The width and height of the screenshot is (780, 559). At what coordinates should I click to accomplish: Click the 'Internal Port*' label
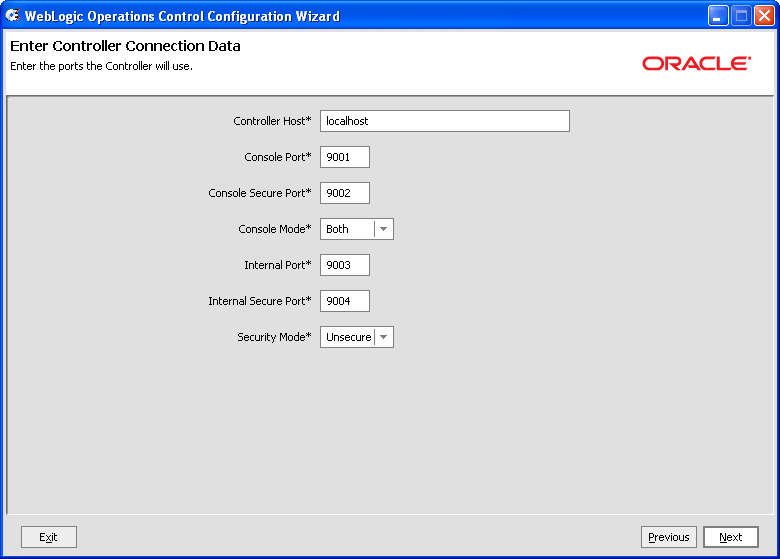pos(278,265)
